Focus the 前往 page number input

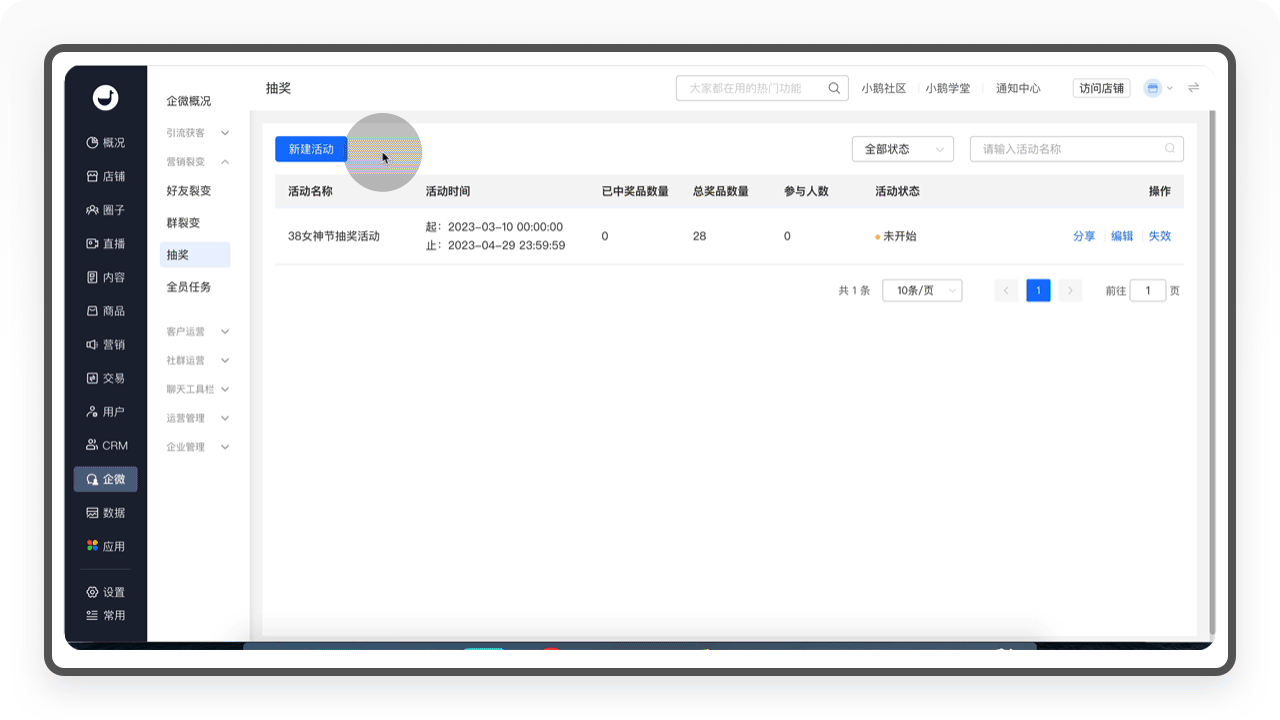[1148, 291]
